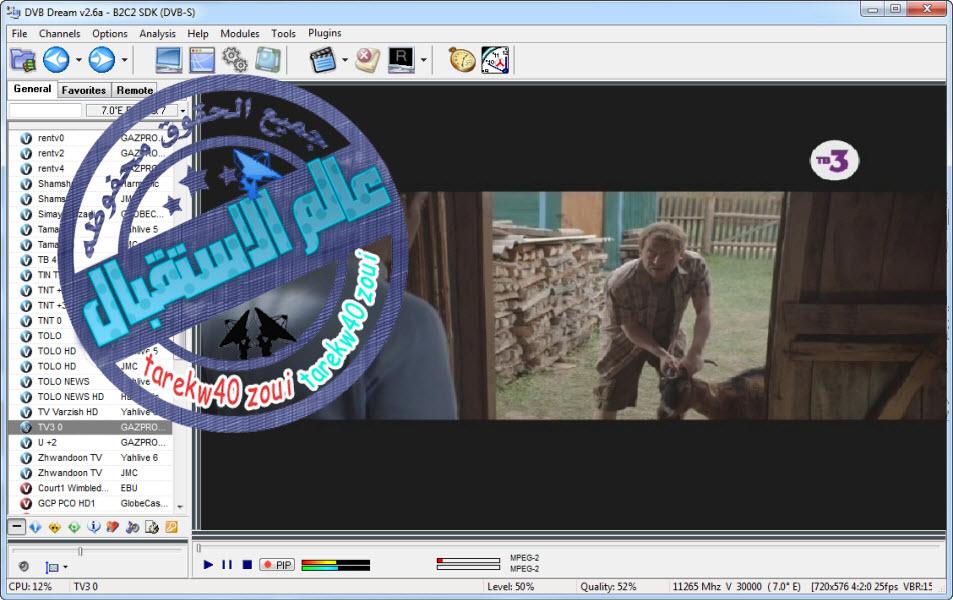Click the clapperboard recording icon

coord(323,60)
